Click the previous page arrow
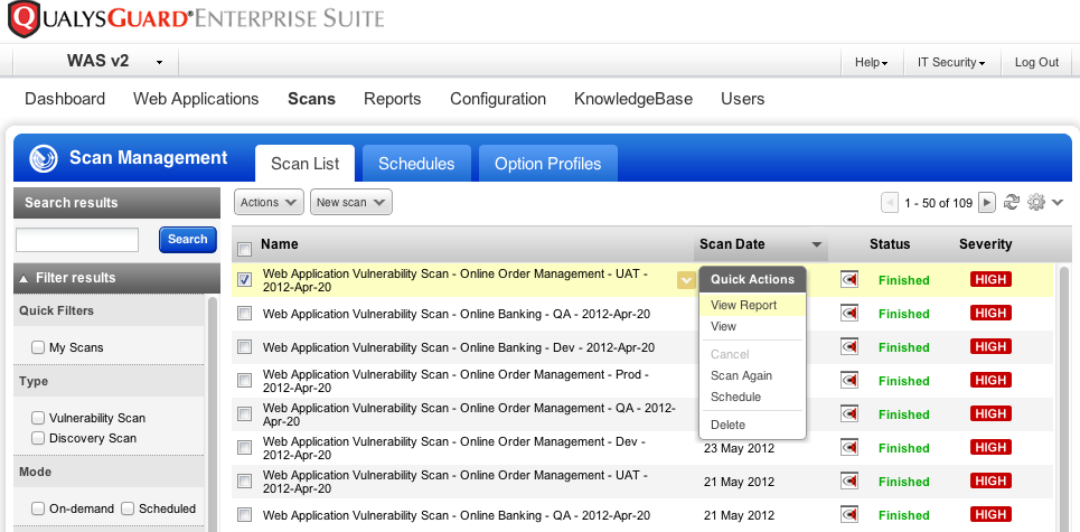The height and width of the screenshot is (532, 1080). coord(890,203)
